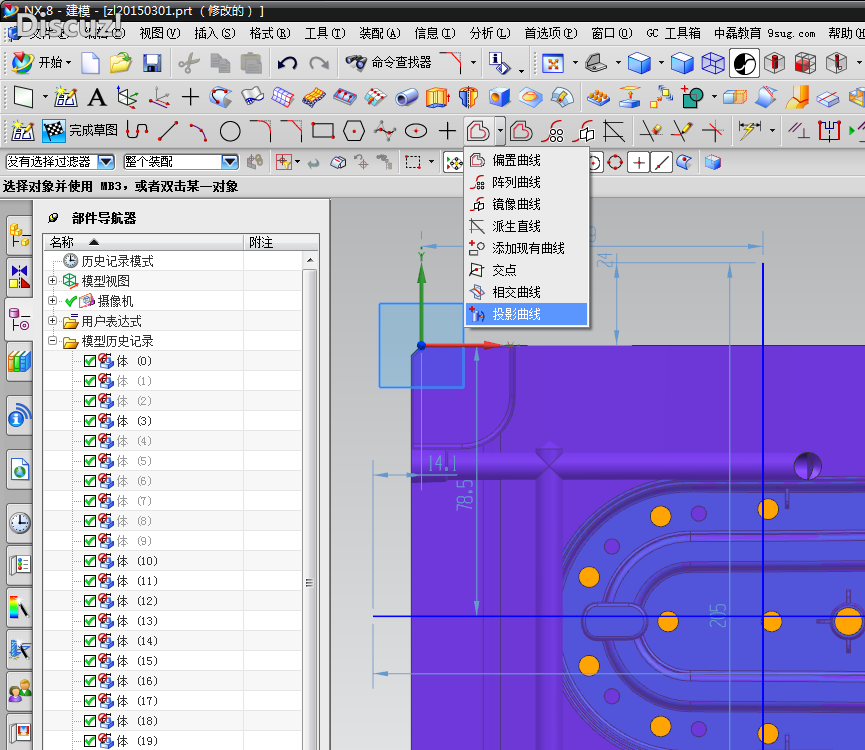Open the 分析(L) menu
Screen dimensions: 865x750
pyautogui.click(x=490, y=34)
